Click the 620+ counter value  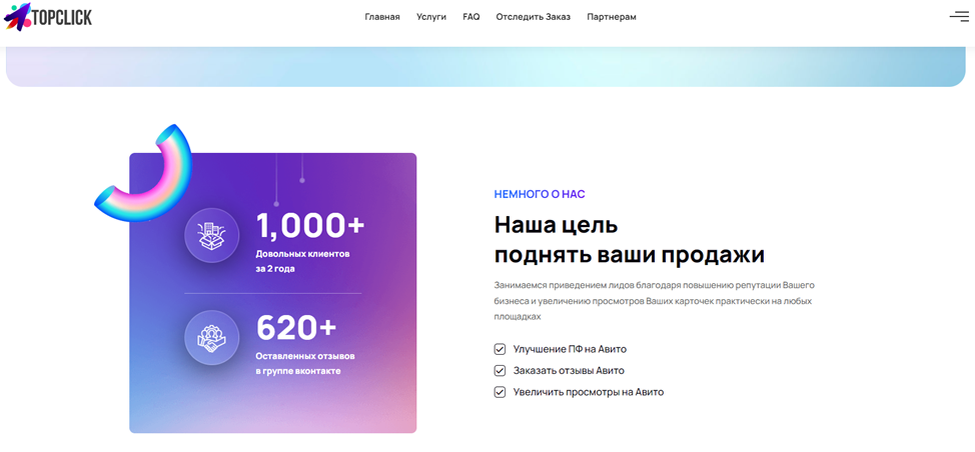click(297, 328)
